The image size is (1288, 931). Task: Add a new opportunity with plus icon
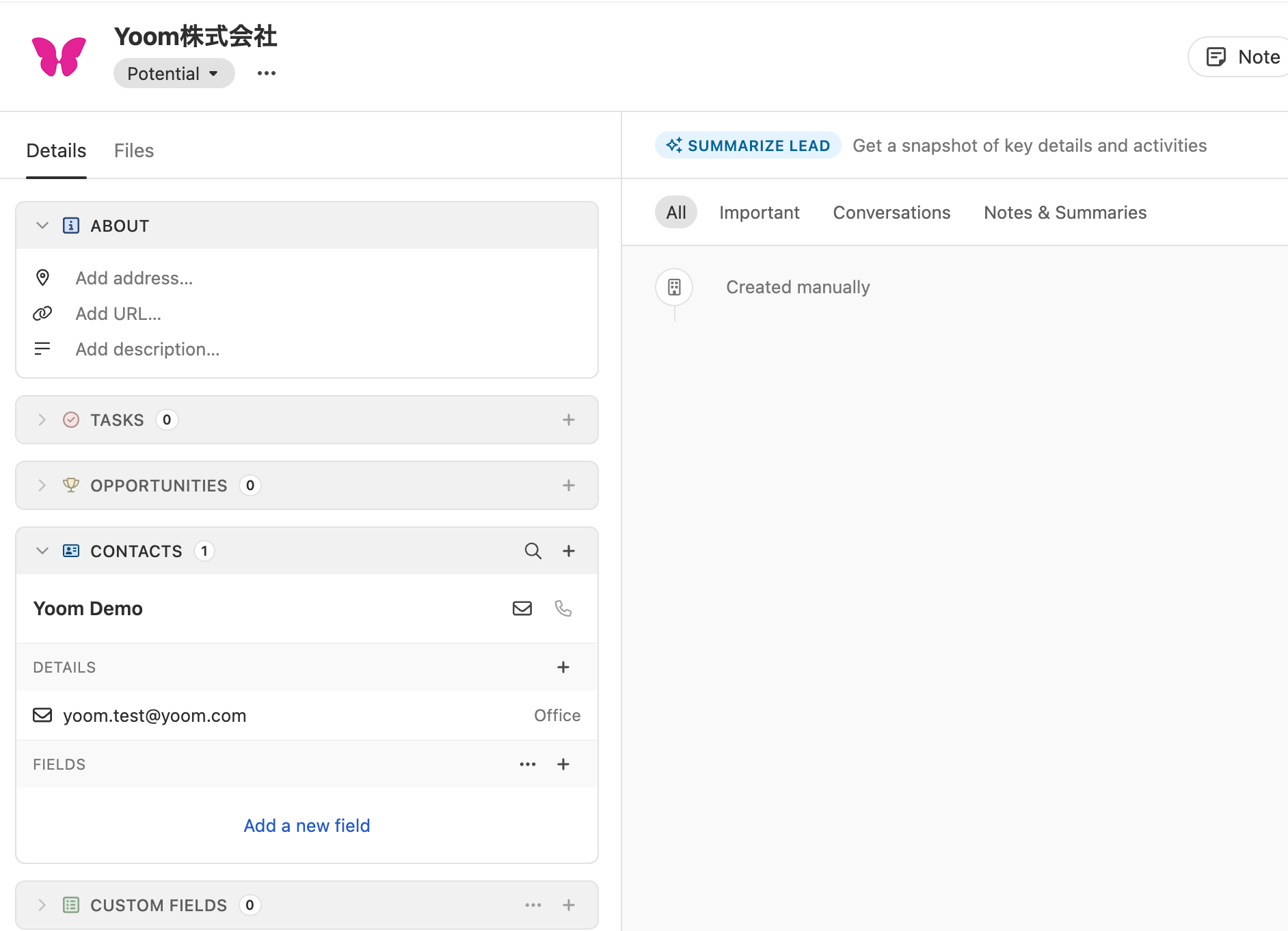[x=568, y=485]
